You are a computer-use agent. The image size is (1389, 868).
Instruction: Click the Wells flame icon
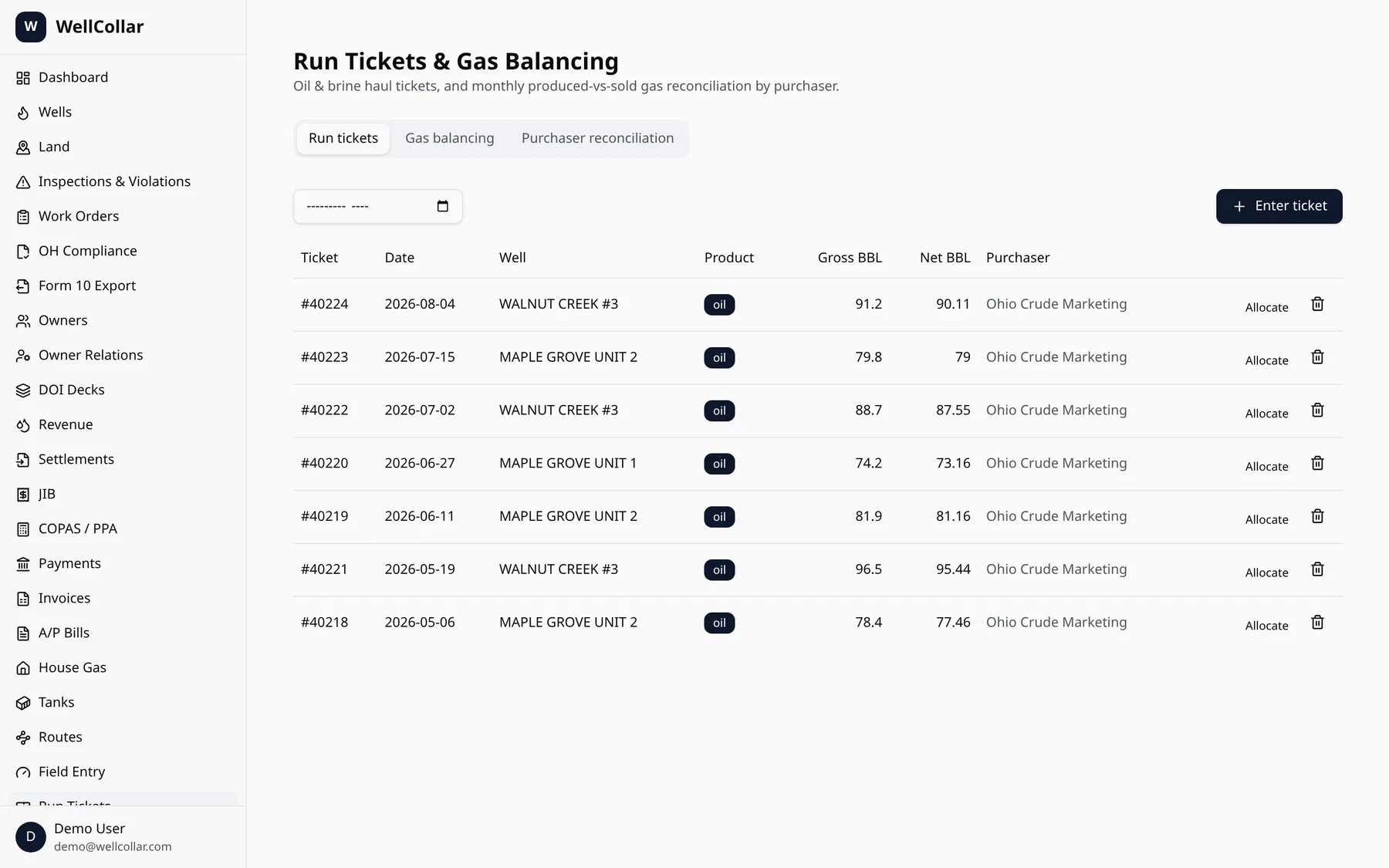pyautogui.click(x=23, y=113)
